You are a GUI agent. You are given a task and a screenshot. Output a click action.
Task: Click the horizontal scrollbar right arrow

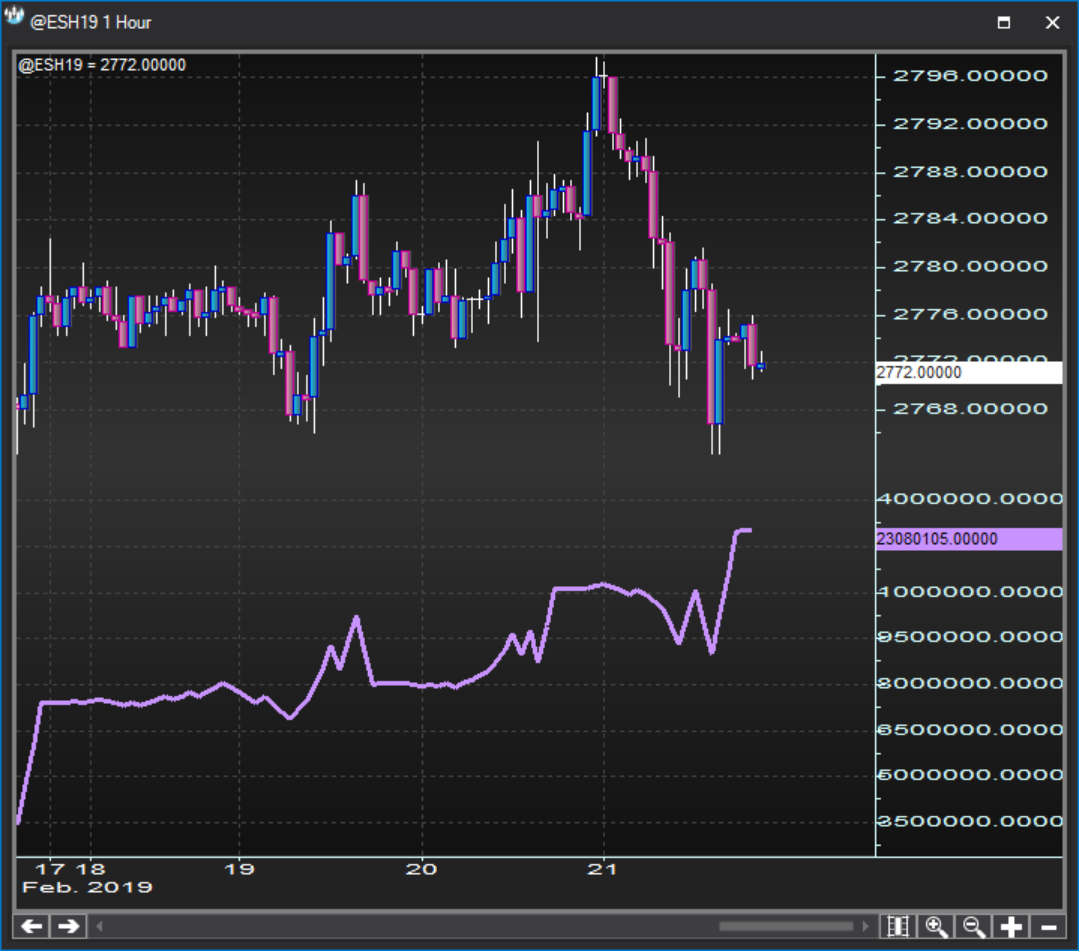[866, 926]
